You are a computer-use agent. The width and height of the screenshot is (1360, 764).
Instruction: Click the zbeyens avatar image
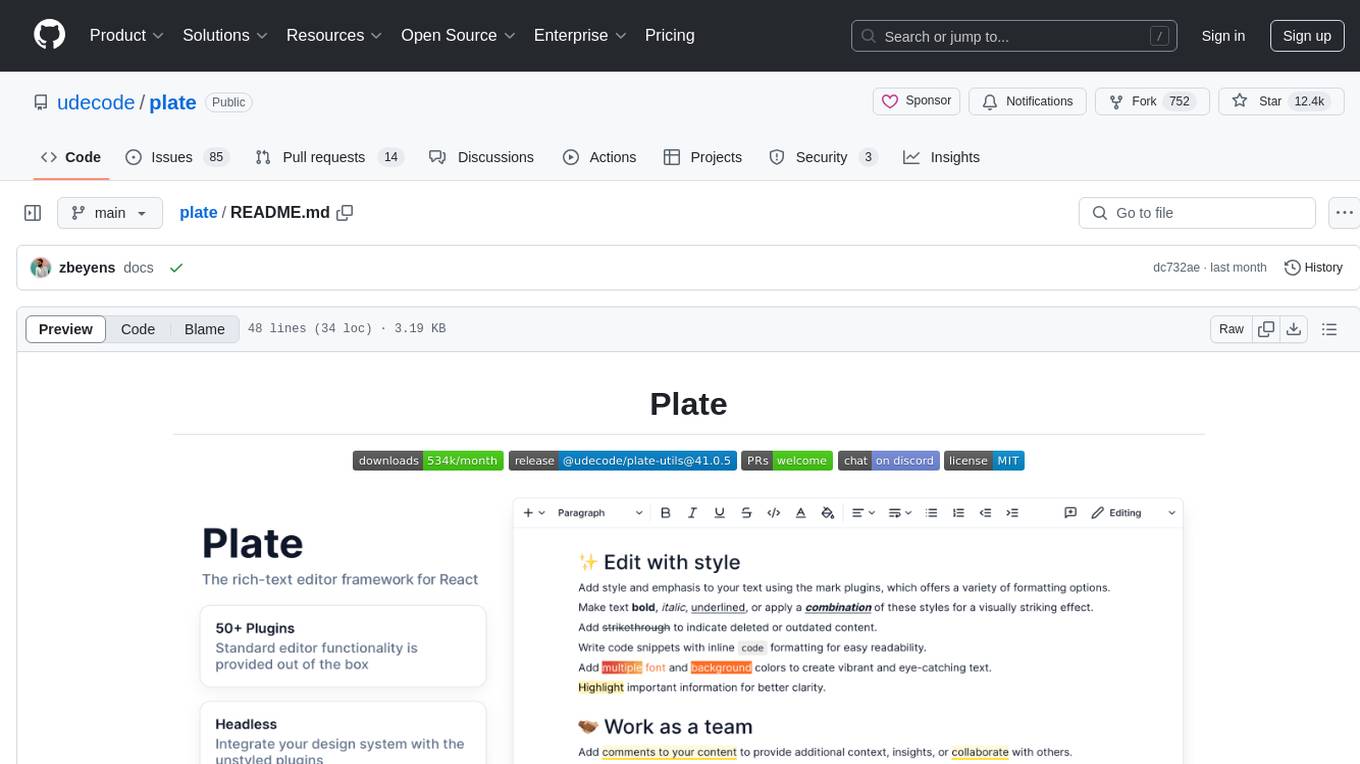click(41, 268)
